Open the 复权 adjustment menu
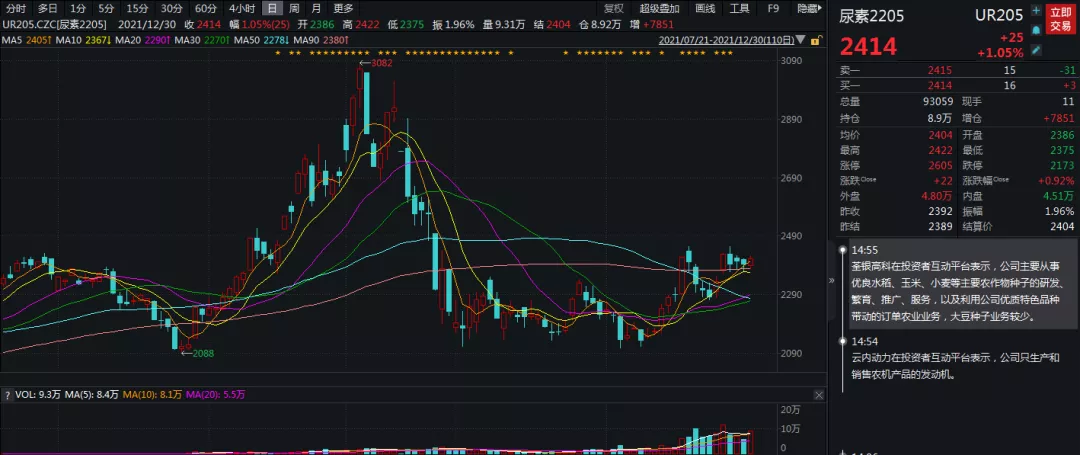 (614, 8)
